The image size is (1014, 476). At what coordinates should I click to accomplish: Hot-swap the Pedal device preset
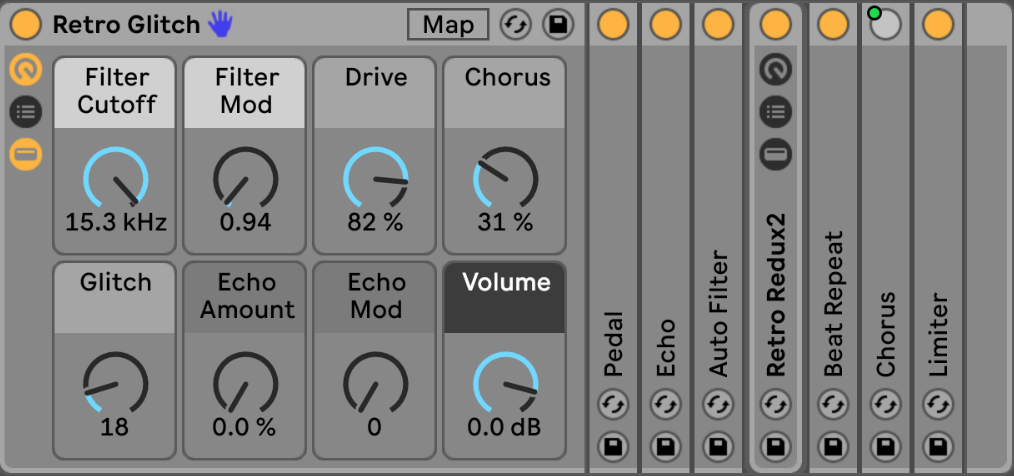[x=613, y=406]
